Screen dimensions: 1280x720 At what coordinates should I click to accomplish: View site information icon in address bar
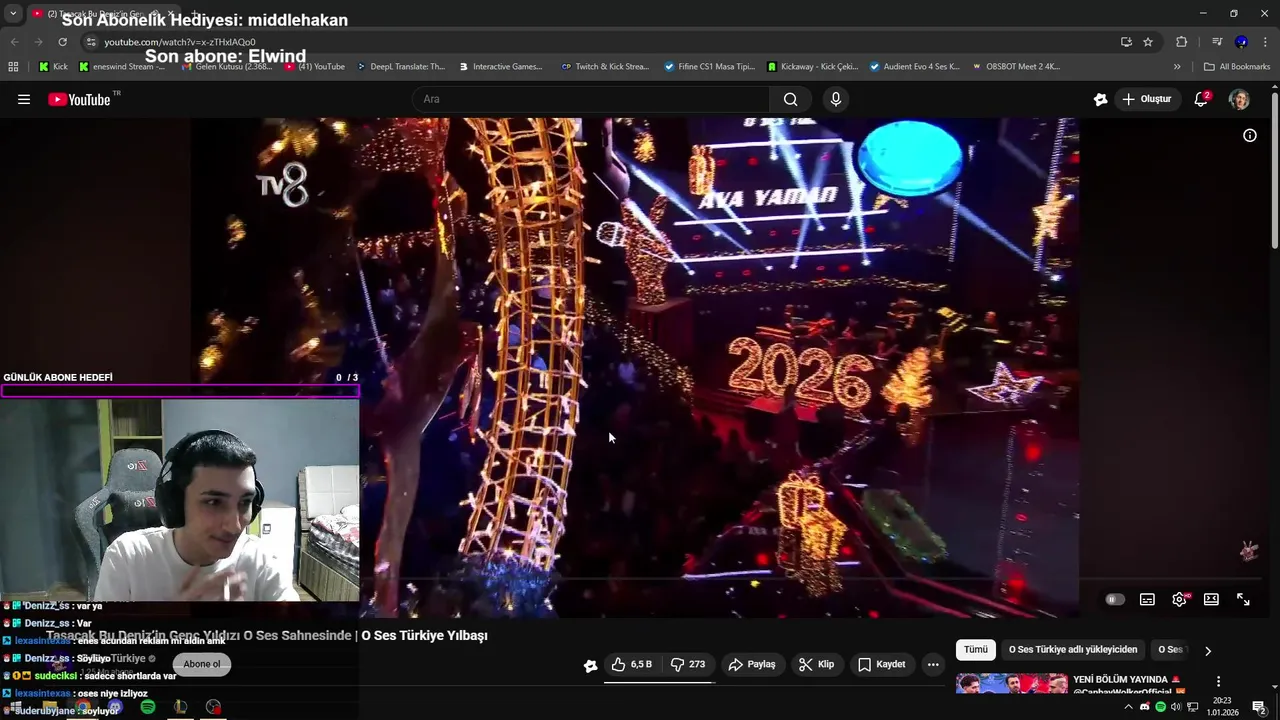pos(91,42)
